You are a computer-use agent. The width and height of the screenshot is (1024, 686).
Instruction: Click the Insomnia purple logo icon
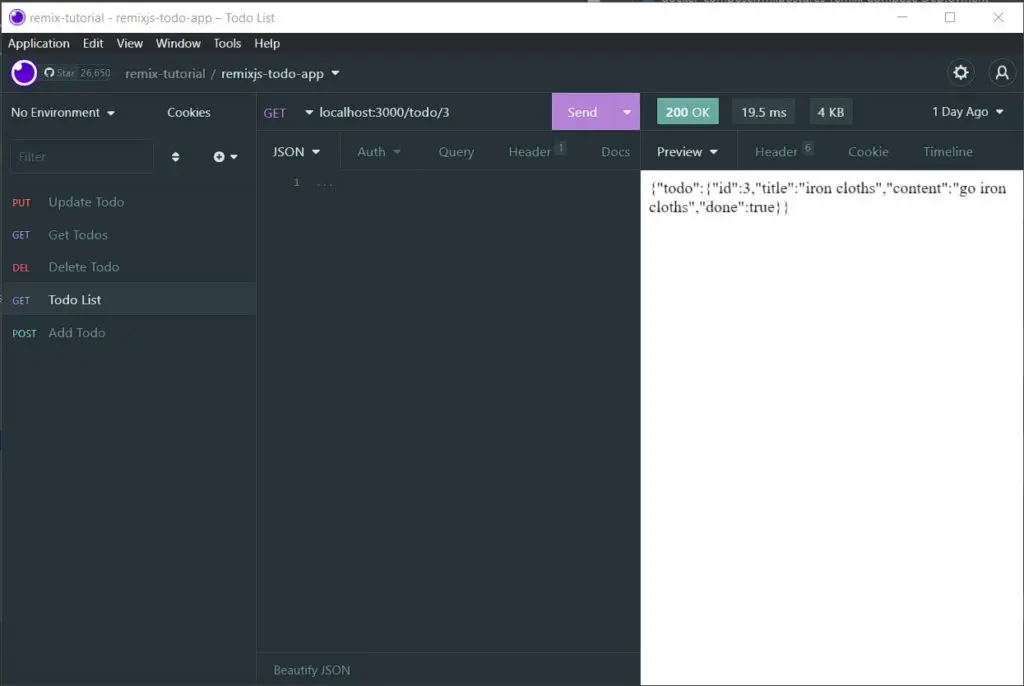coord(24,73)
